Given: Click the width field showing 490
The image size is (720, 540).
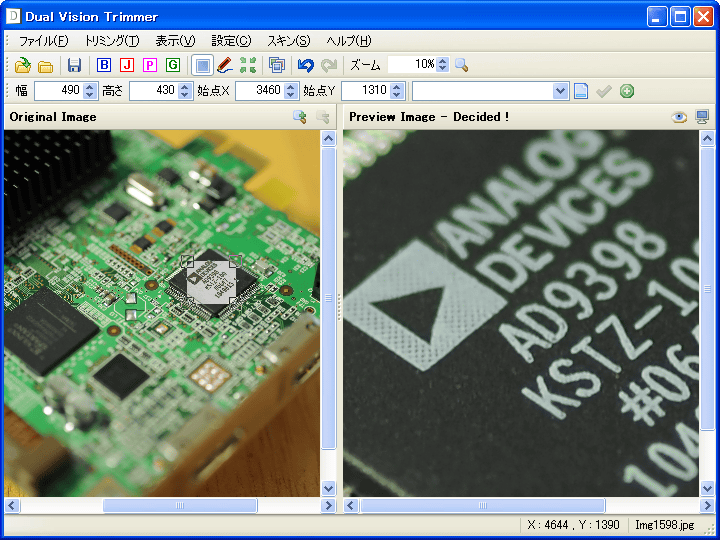Looking at the screenshot, I should point(58,90).
